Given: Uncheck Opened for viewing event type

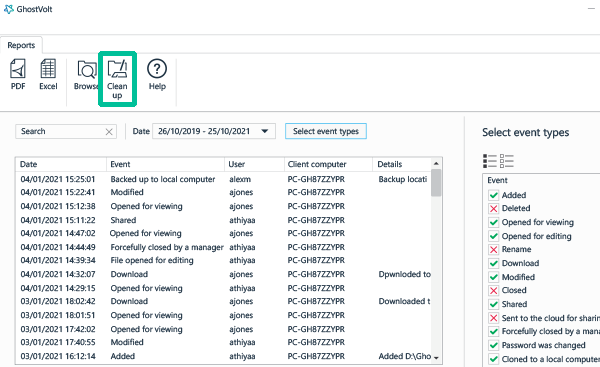Looking at the screenshot, I should pyautogui.click(x=493, y=222).
